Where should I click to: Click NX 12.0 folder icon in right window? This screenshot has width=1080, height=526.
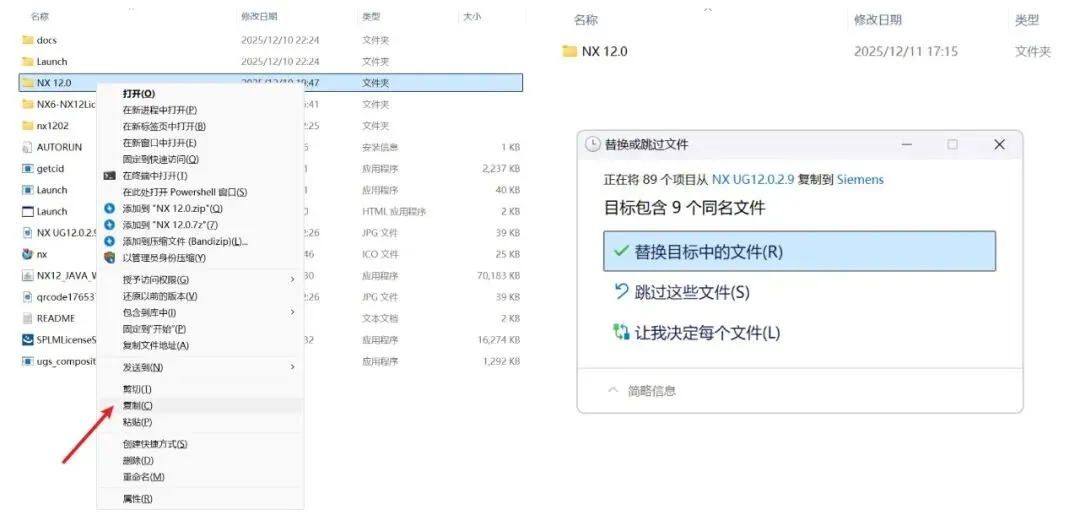tap(569, 51)
